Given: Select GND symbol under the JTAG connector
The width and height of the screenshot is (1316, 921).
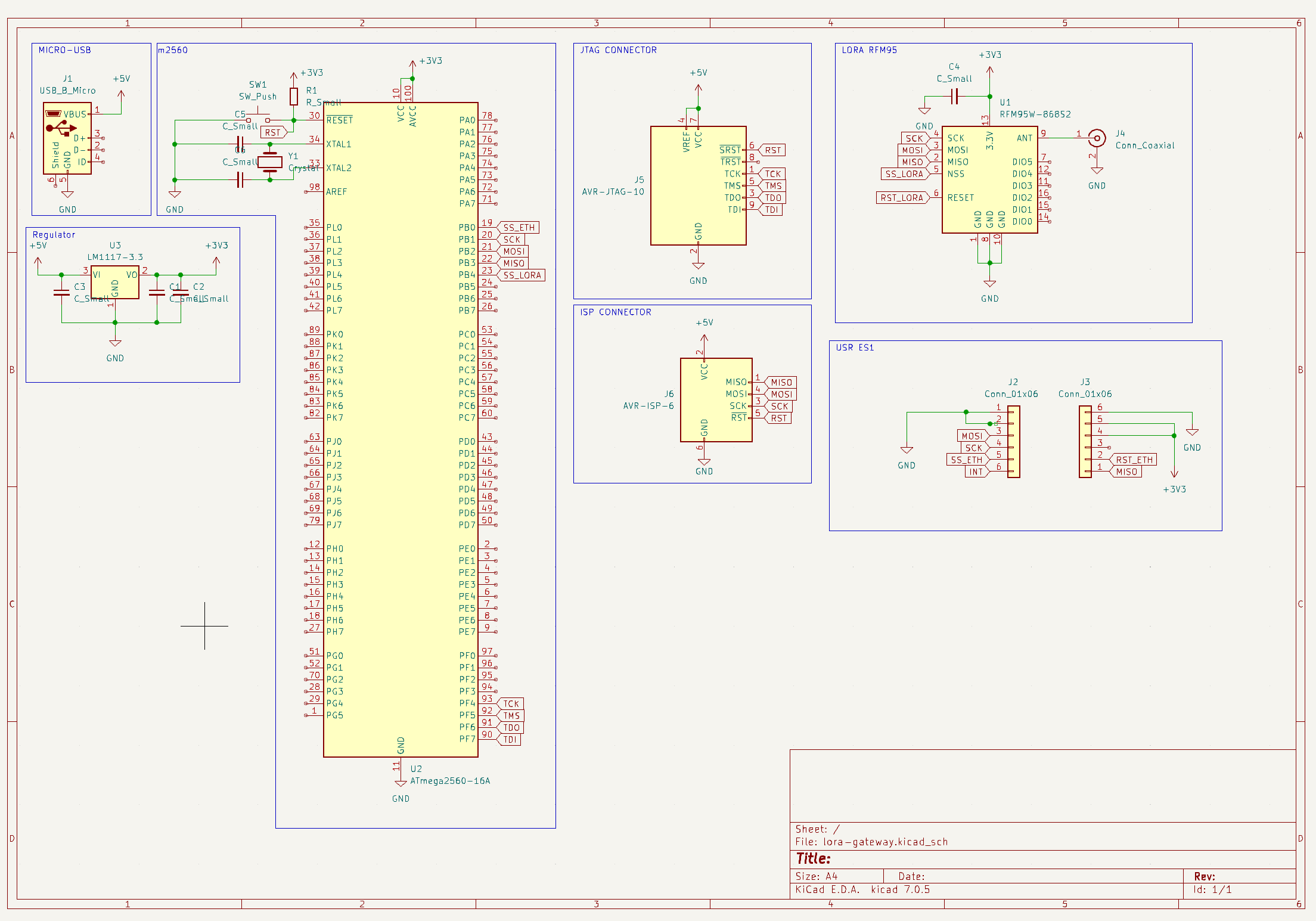Looking at the screenshot, I should (698, 272).
